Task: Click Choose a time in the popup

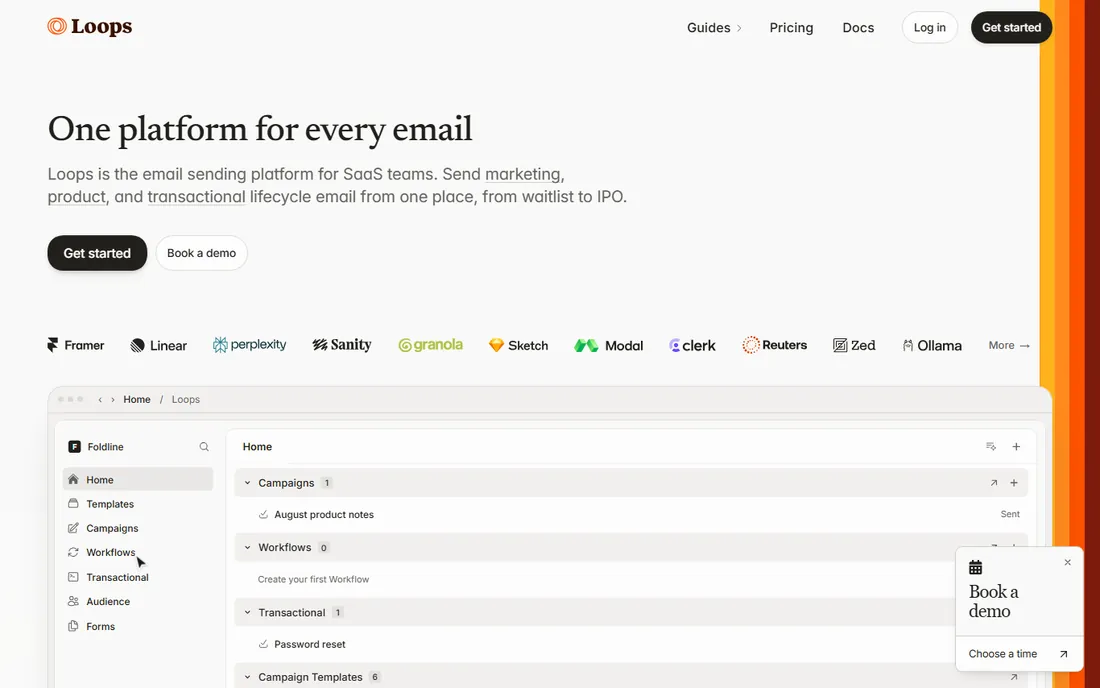Action: [1019, 654]
